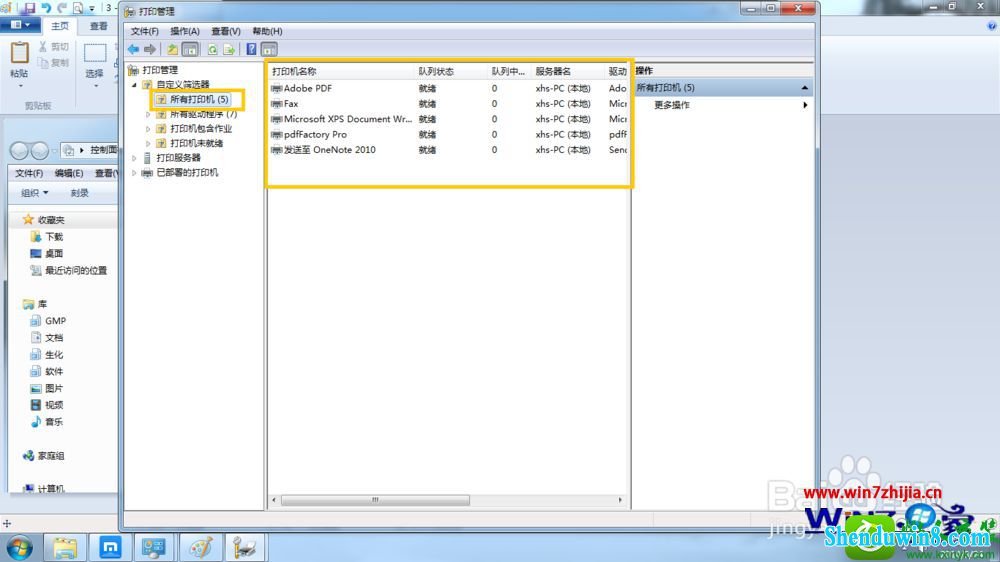
Task: Click the 选择 tool in Paint ribbon
Action: click(94, 64)
